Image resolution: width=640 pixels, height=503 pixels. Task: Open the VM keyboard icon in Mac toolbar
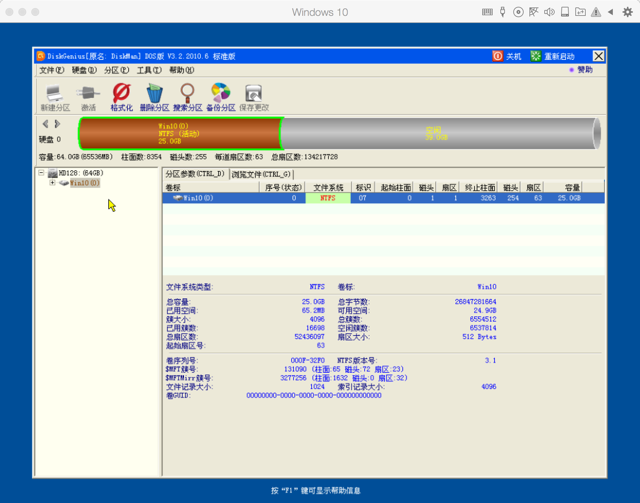point(487,12)
